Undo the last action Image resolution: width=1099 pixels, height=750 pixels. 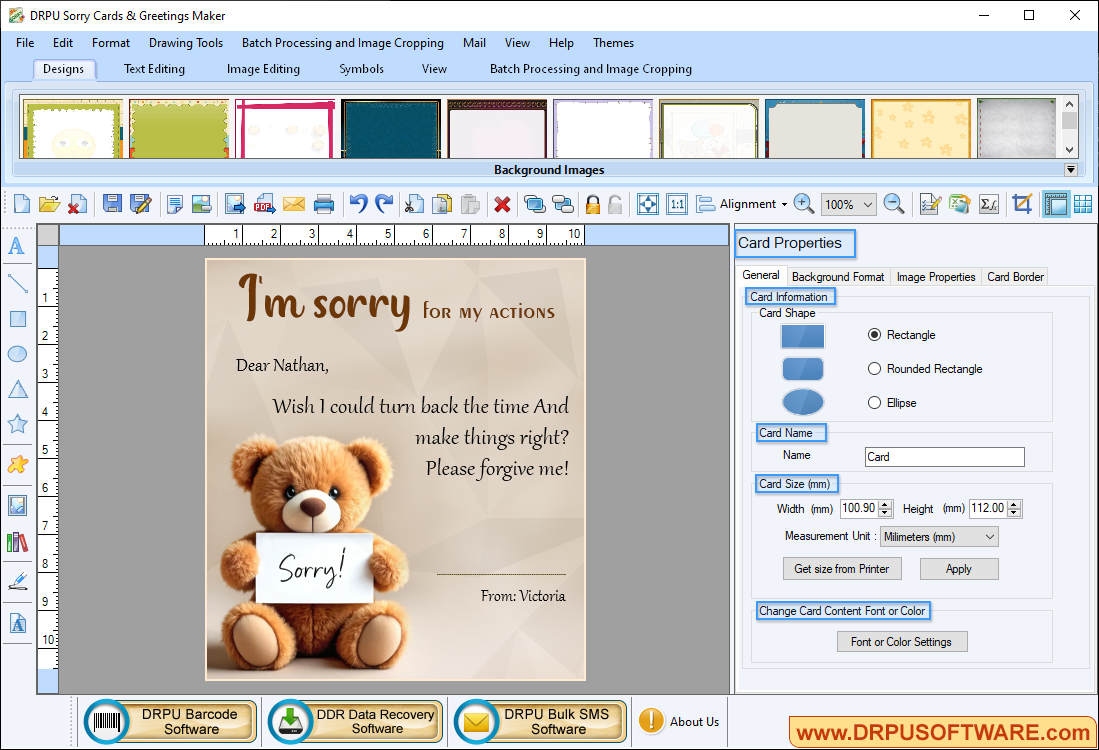click(x=358, y=203)
